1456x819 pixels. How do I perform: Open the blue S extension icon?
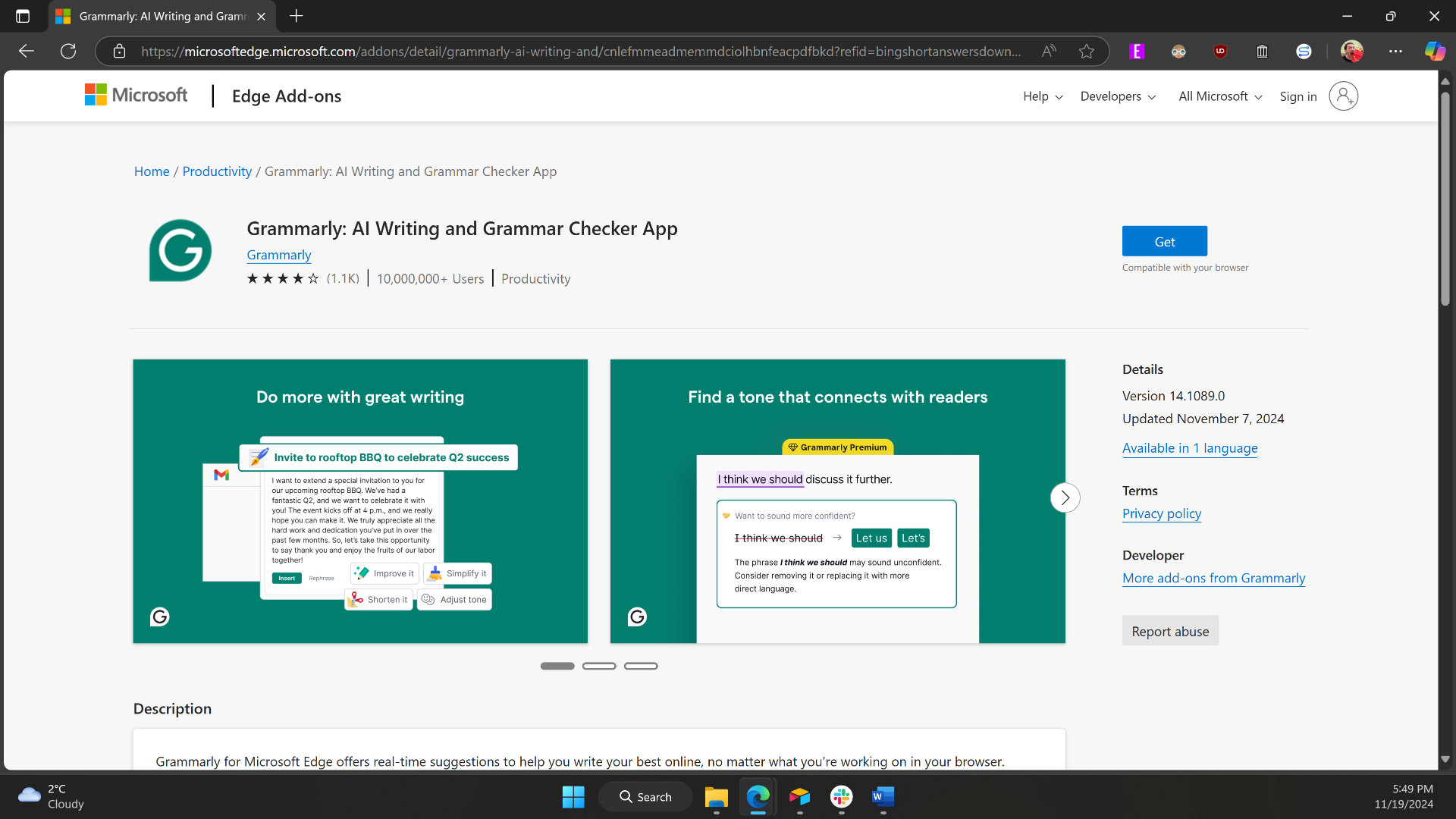1304,52
